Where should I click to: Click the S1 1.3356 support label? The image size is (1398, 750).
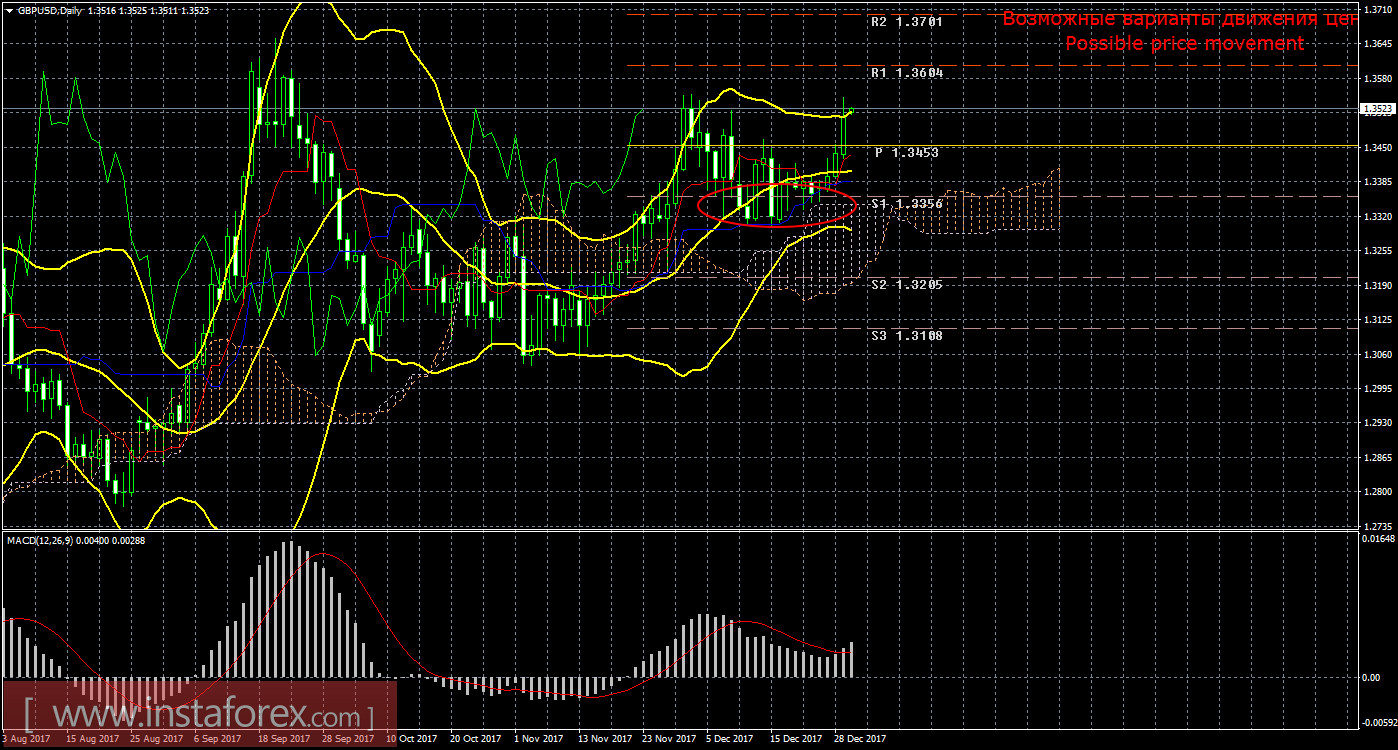pyautogui.click(x=906, y=204)
